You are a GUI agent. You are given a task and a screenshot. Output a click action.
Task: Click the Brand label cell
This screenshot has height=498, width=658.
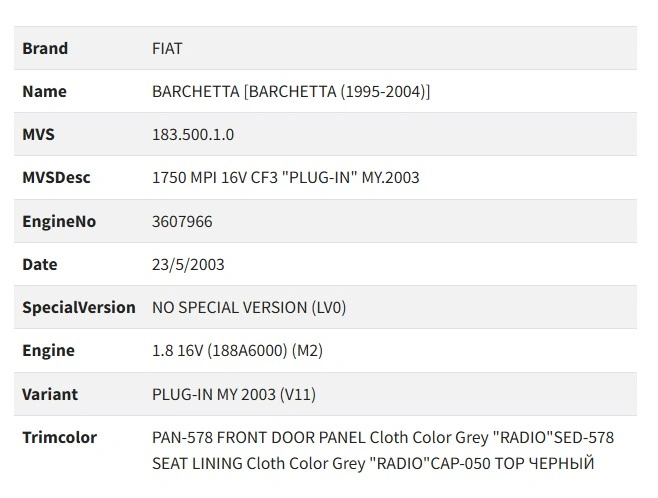point(45,48)
